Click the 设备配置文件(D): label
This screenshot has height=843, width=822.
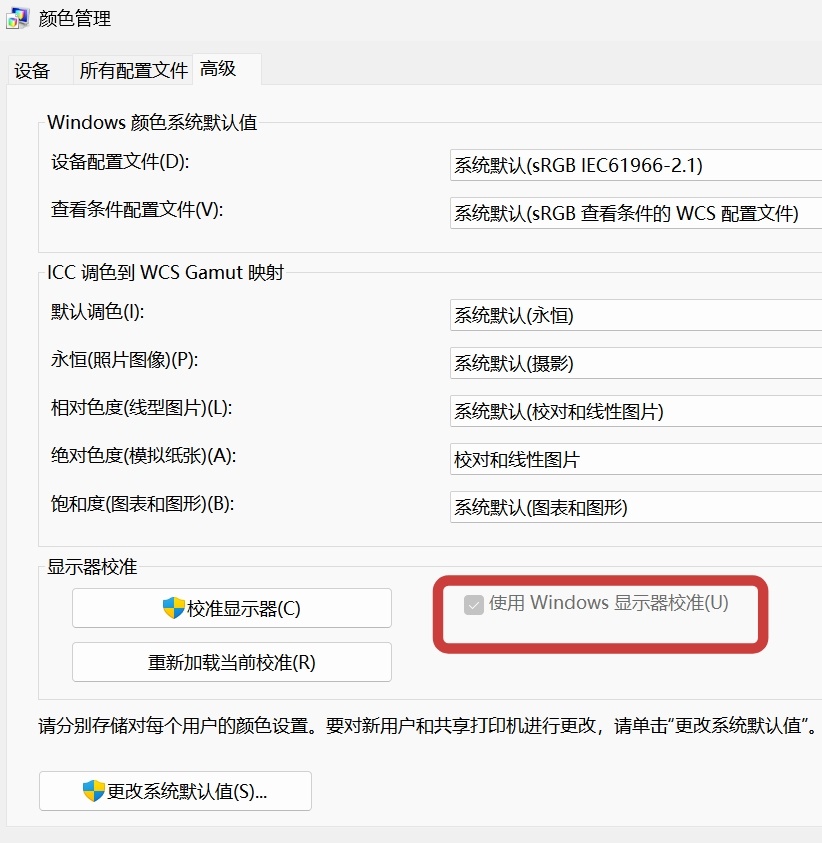tap(120, 162)
